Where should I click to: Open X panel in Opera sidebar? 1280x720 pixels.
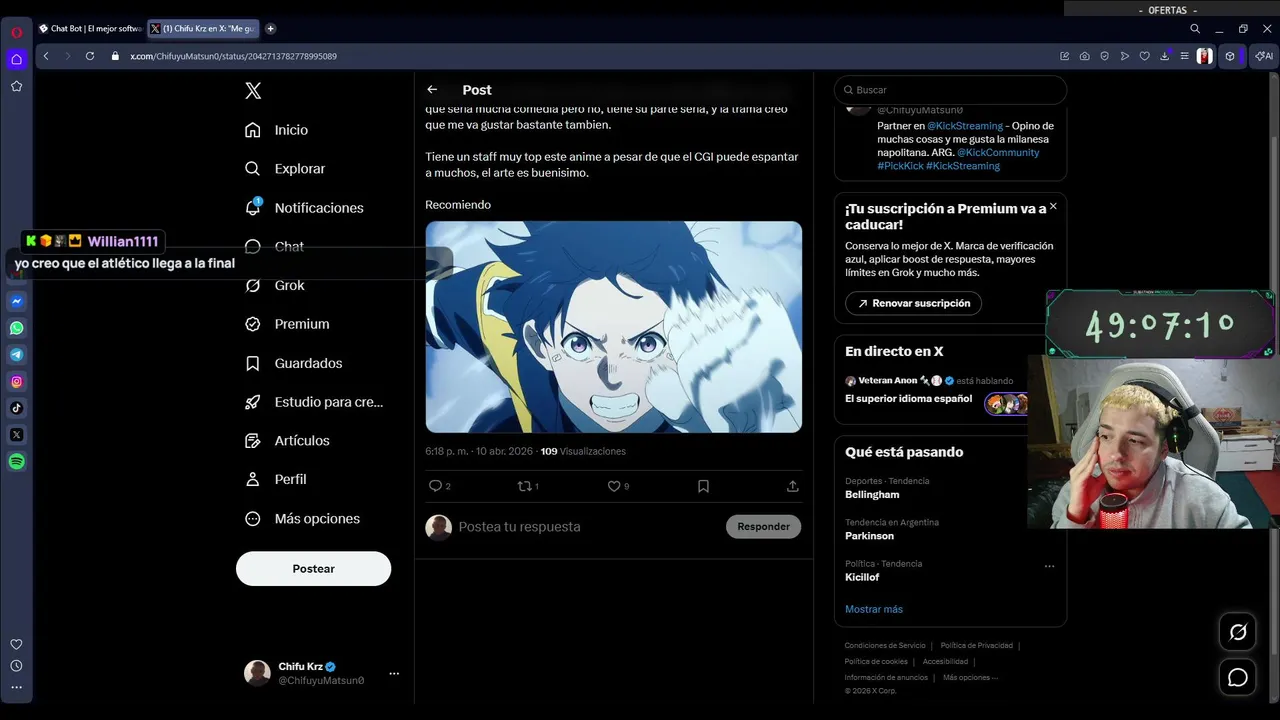(x=16, y=435)
